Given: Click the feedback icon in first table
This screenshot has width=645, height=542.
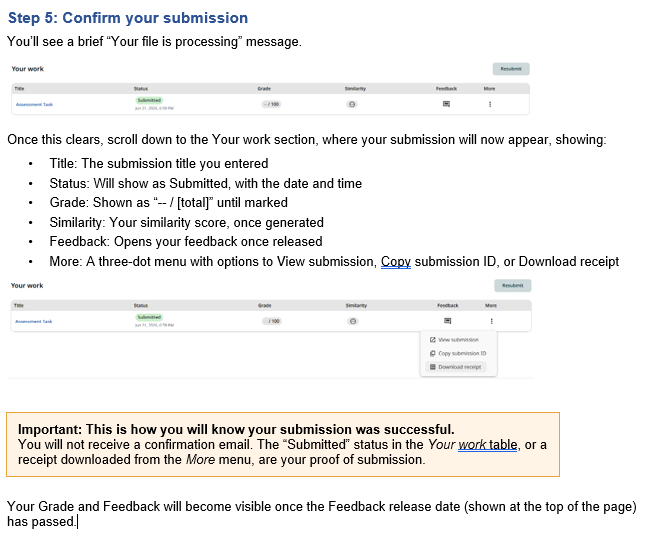Looking at the screenshot, I should 446,104.
